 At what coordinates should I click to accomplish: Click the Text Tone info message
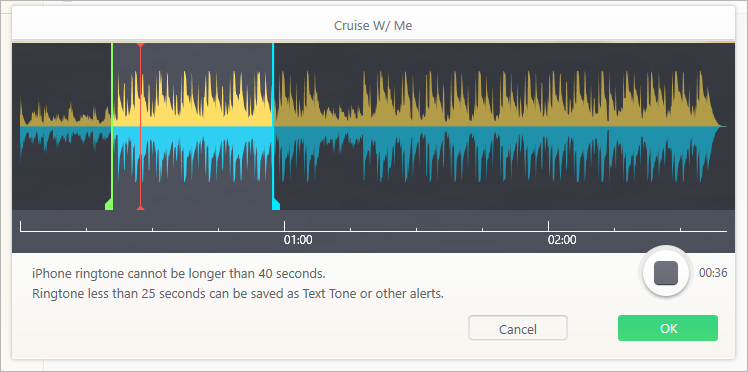[238, 294]
